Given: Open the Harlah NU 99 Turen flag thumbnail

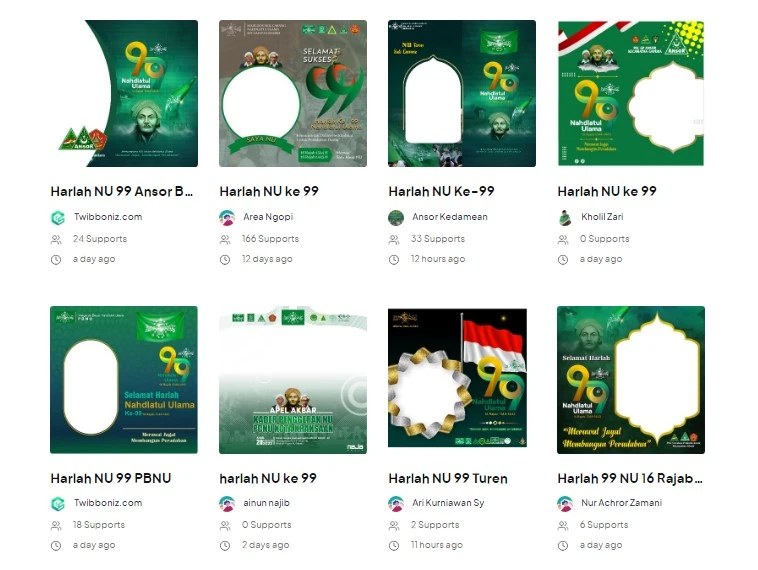Looking at the screenshot, I should coord(457,378).
